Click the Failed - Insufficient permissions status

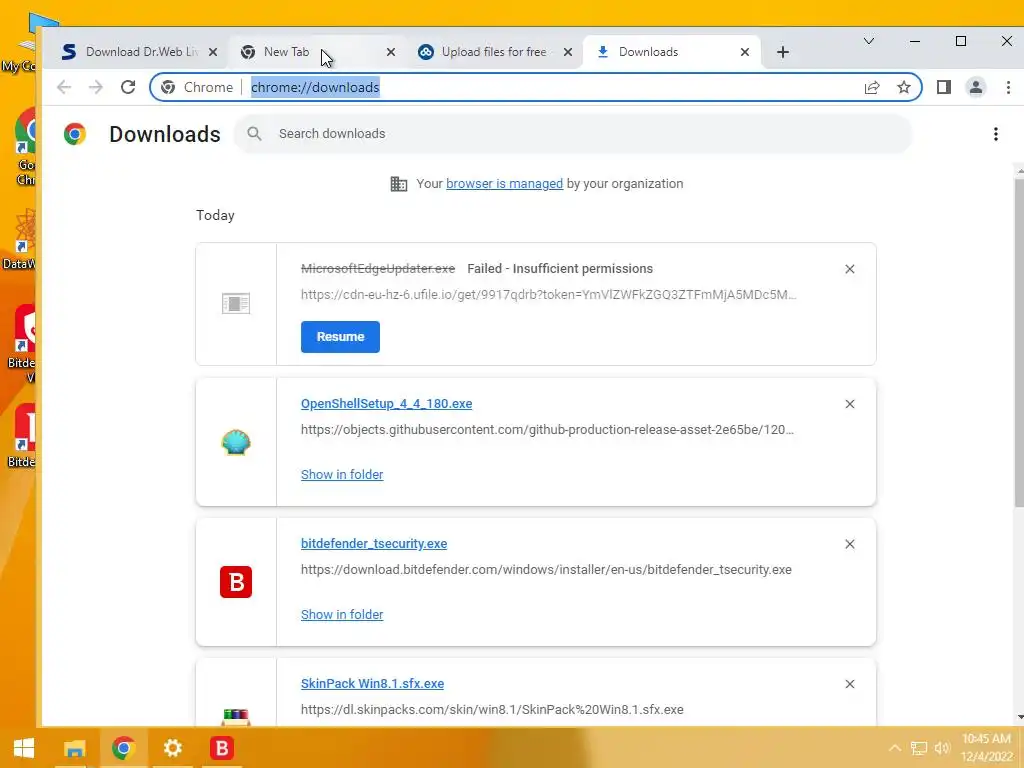pyautogui.click(x=560, y=269)
